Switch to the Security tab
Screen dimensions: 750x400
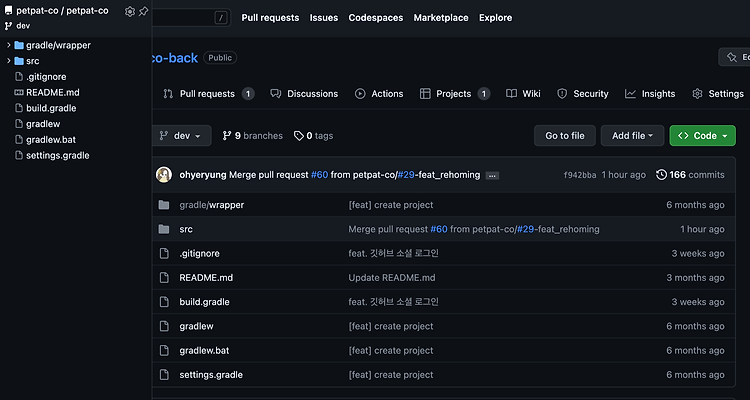click(x=583, y=94)
